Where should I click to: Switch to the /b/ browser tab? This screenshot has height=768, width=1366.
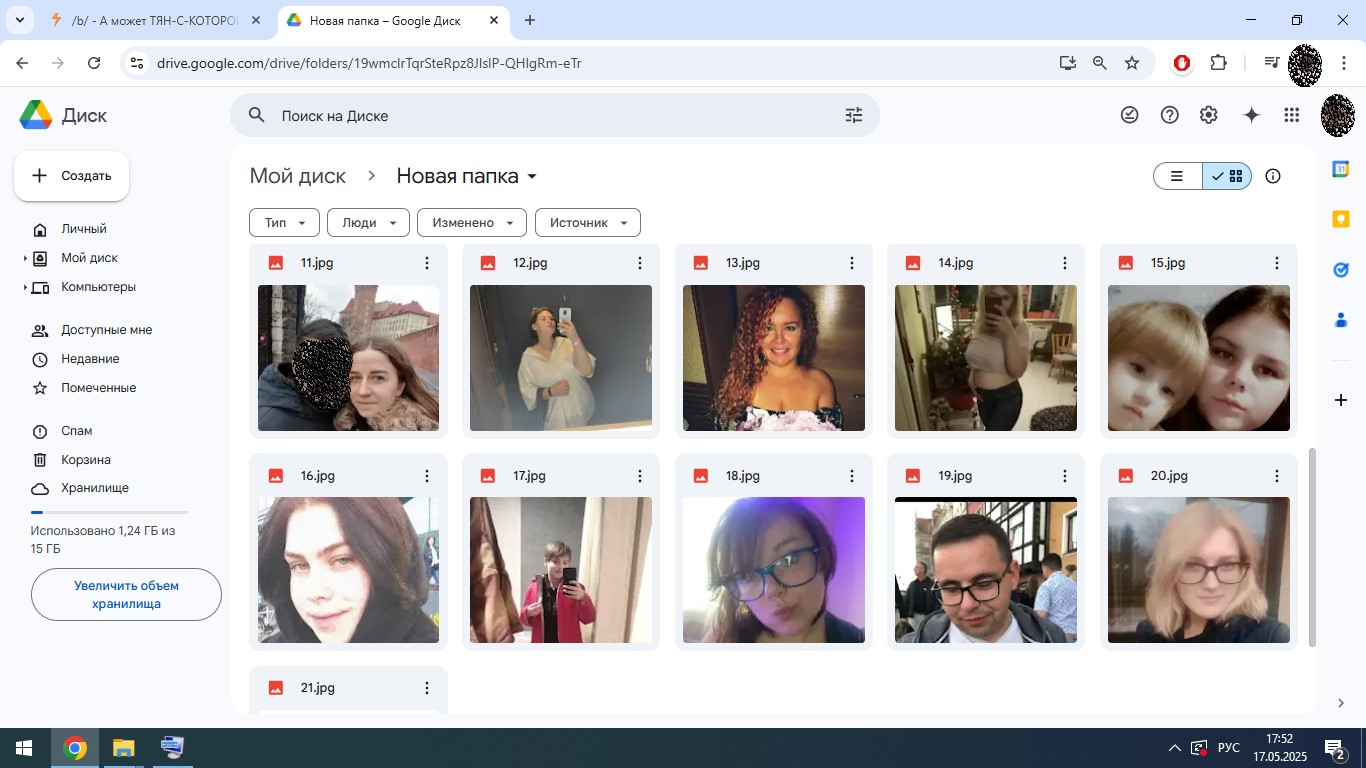155,20
